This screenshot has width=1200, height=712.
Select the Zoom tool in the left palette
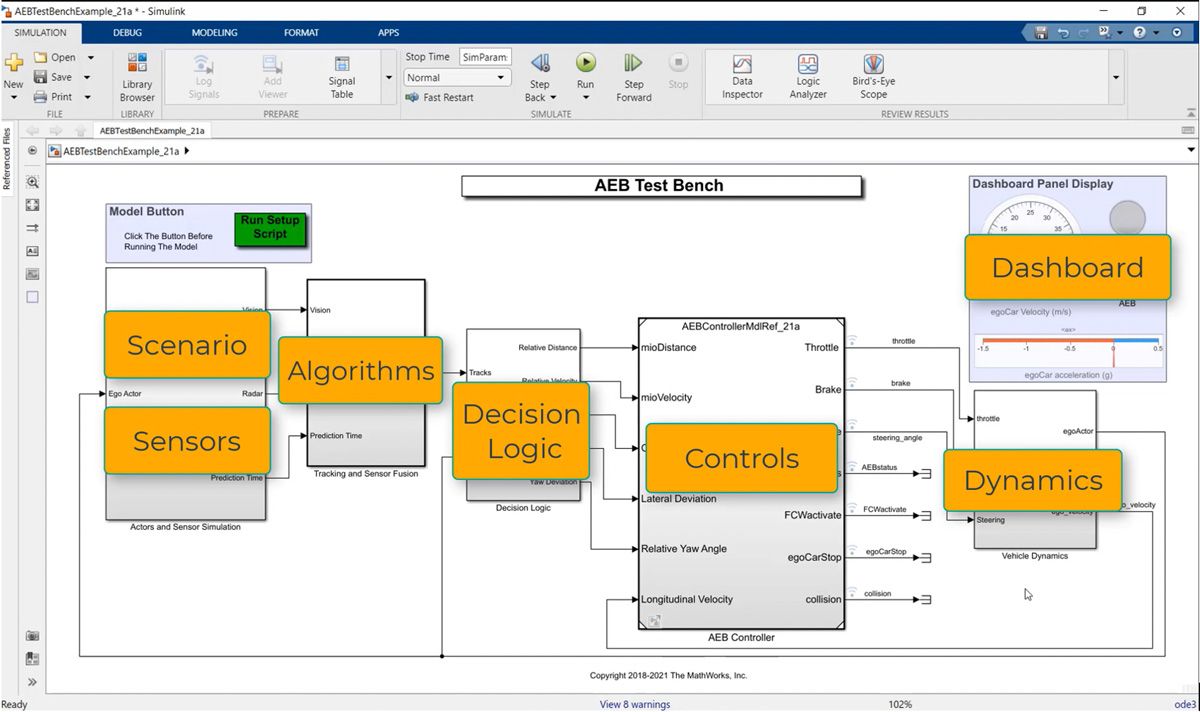point(31,182)
